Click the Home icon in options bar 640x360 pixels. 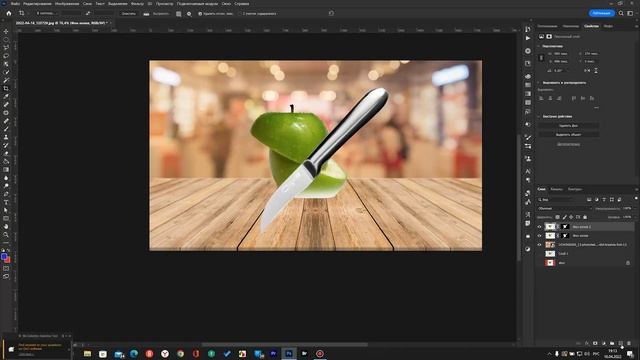click(9, 13)
